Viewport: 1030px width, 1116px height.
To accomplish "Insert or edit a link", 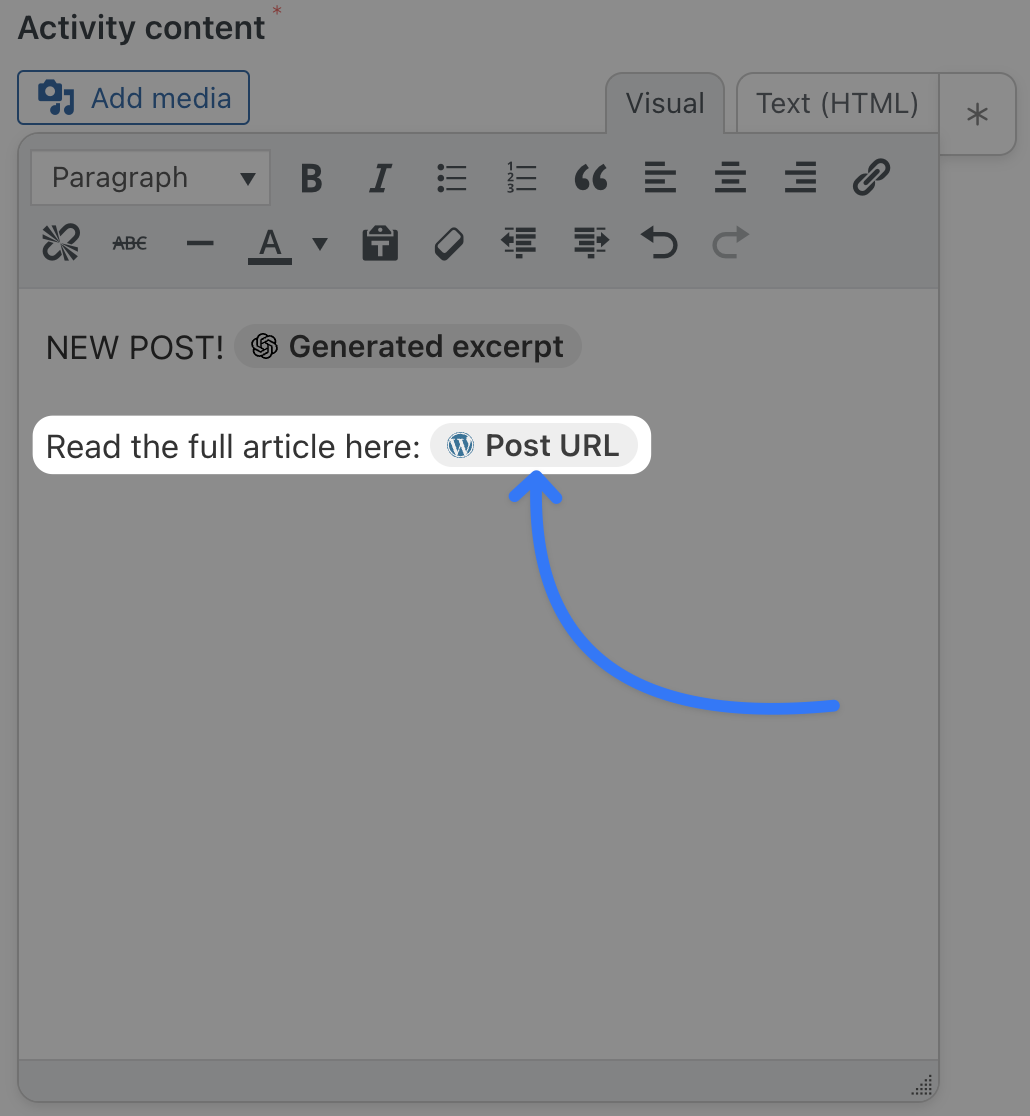I will click(871, 178).
